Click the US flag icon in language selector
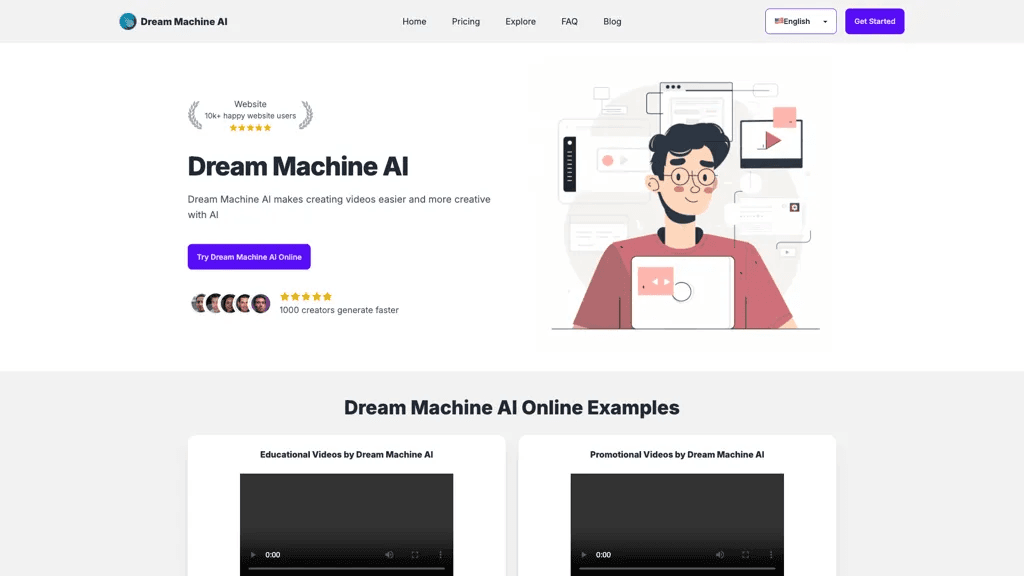The height and width of the screenshot is (576, 1024). pyautogui.click(x=778, y=21)
